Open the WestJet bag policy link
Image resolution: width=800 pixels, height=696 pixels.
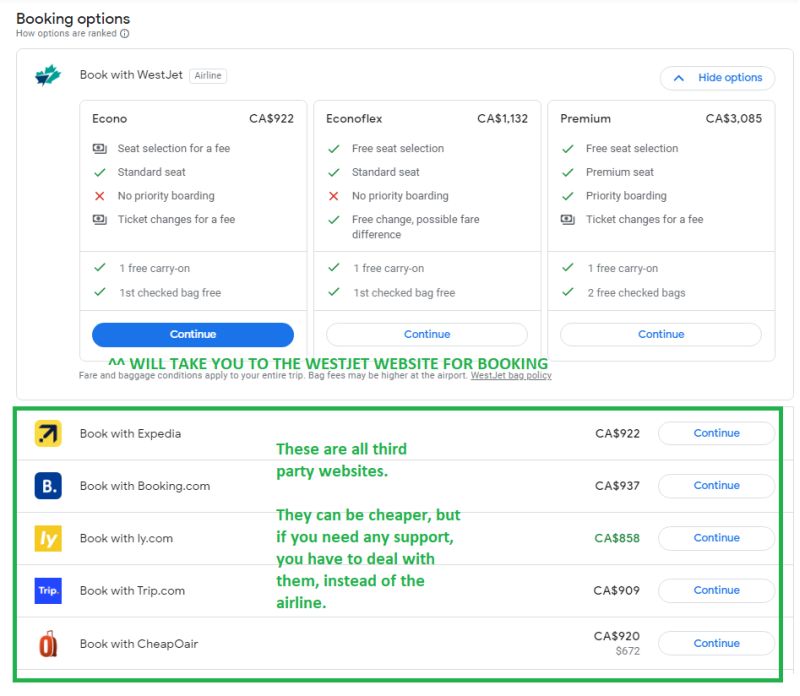[x=511, y=376]
